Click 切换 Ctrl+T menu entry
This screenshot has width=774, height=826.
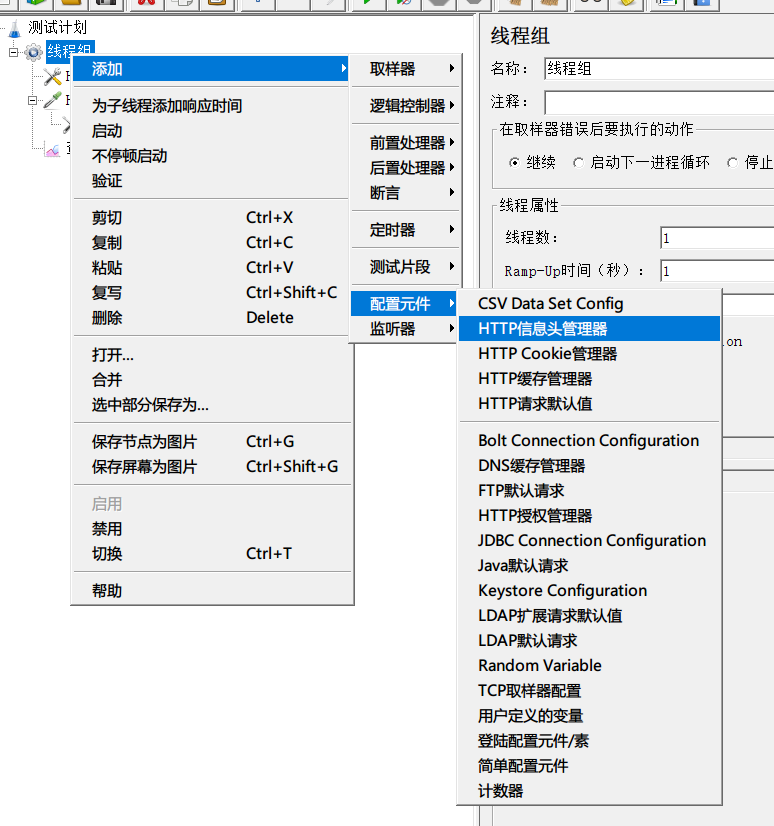coord(212,554)
